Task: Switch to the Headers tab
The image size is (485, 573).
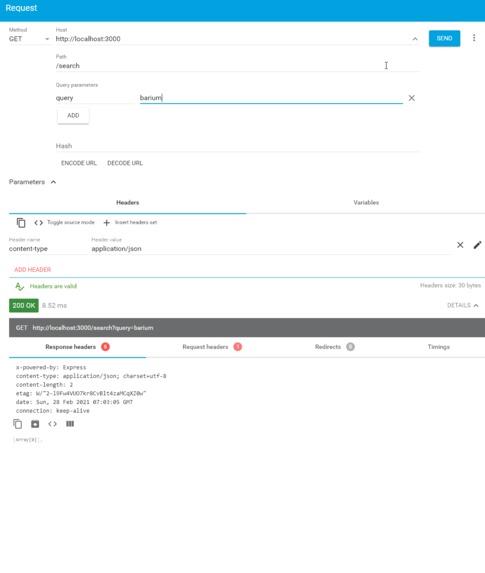Action: (x=128, y=202)
